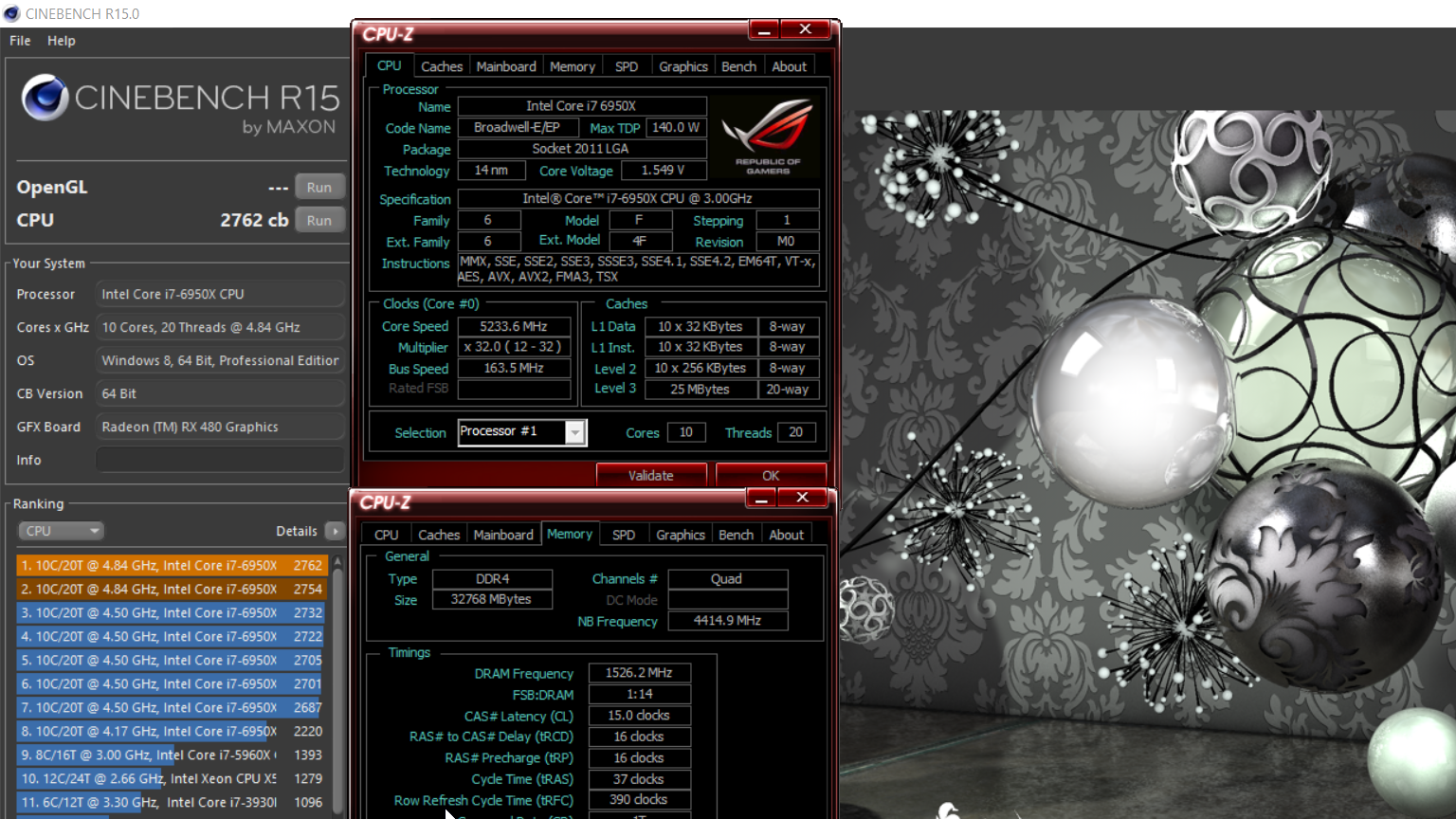This screenshot has width=1456, height=819.
Task: Switch to Caches tab in upper CPU-Z
Action: tap(442, 66)
